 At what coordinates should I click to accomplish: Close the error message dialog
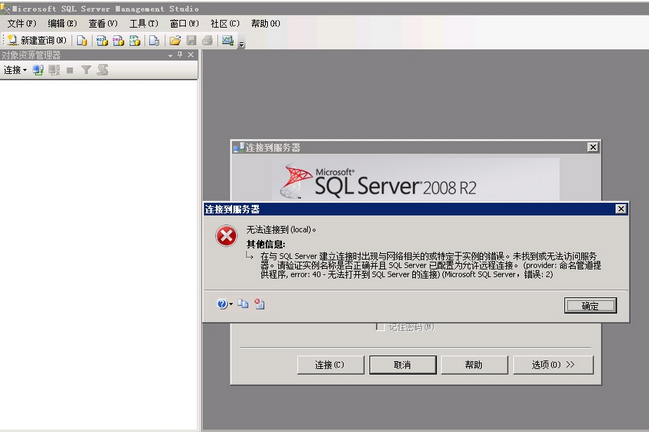point(621,209)
